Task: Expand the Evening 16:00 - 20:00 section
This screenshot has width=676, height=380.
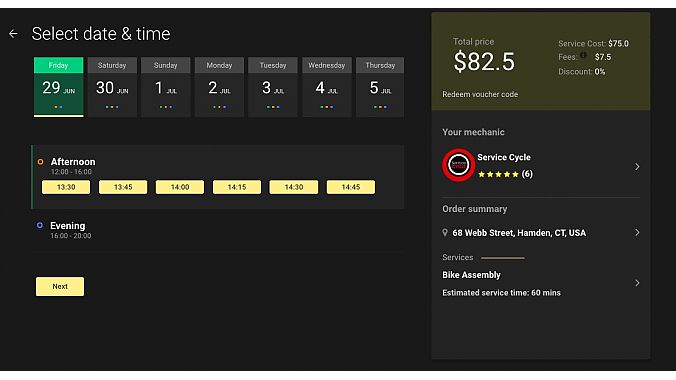Action: (218, 230)
